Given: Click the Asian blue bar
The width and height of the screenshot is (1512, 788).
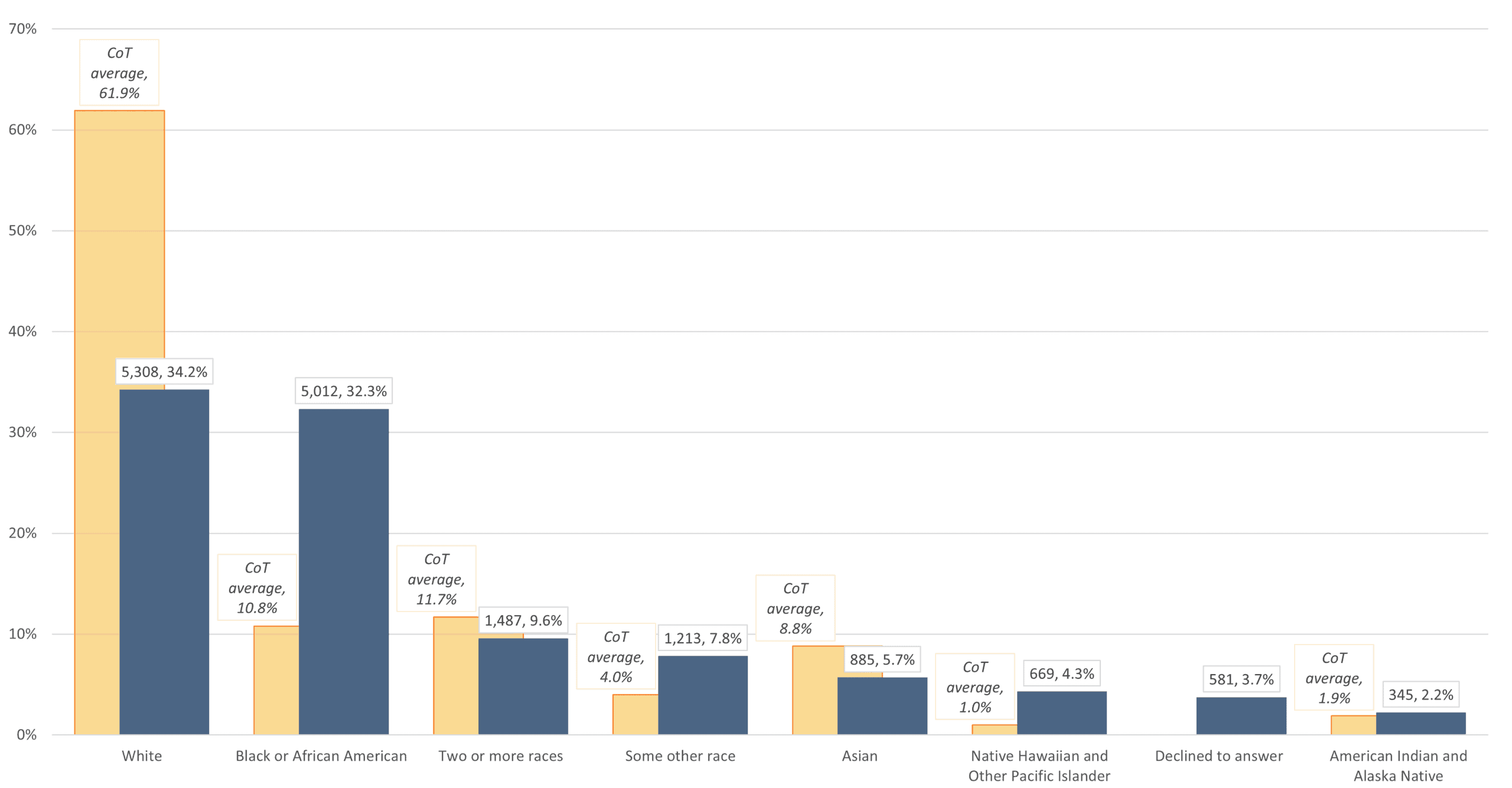Looking at the screenshot, I should click(x=882, y=705).
